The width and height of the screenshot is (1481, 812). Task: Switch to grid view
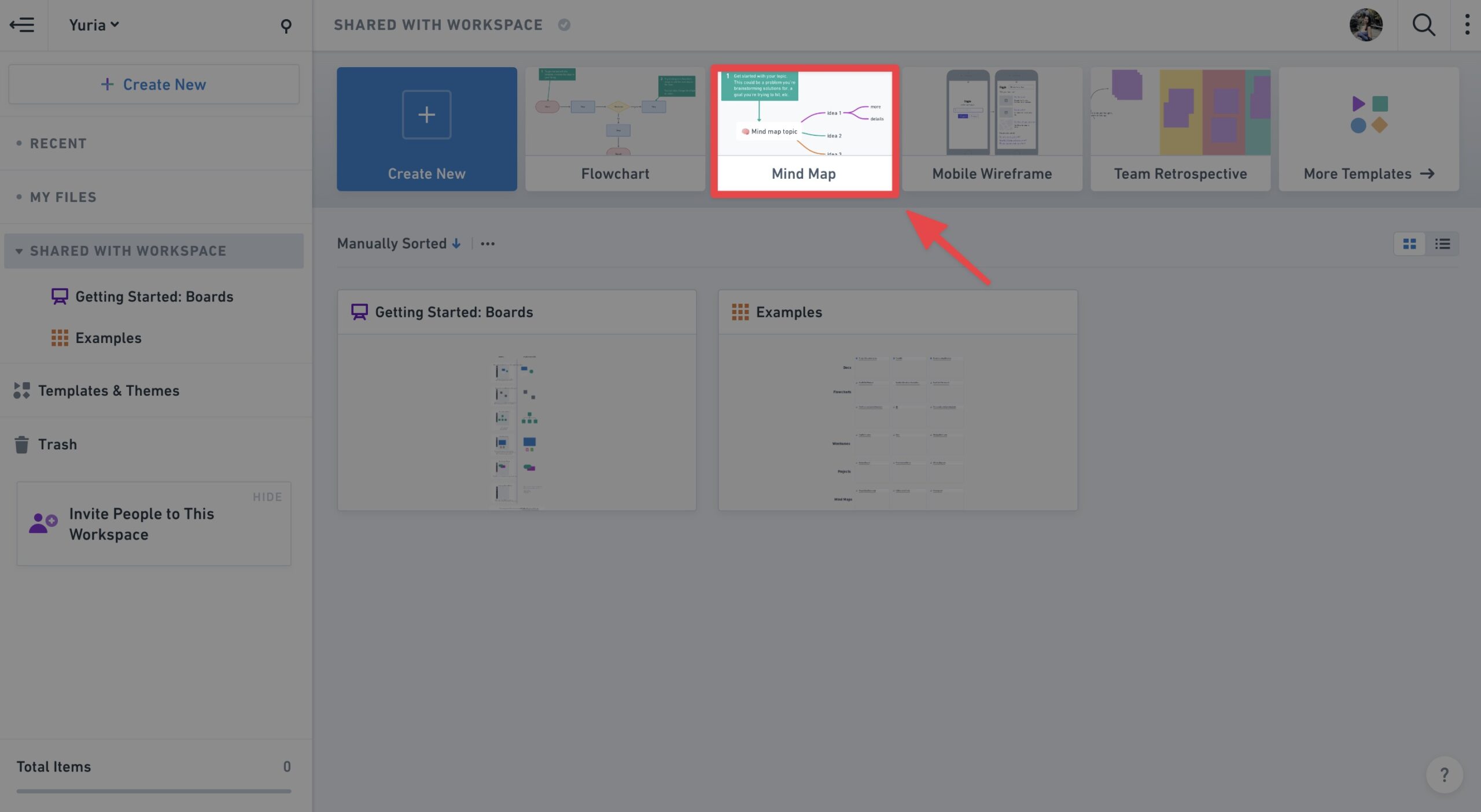coord(1409,244)
